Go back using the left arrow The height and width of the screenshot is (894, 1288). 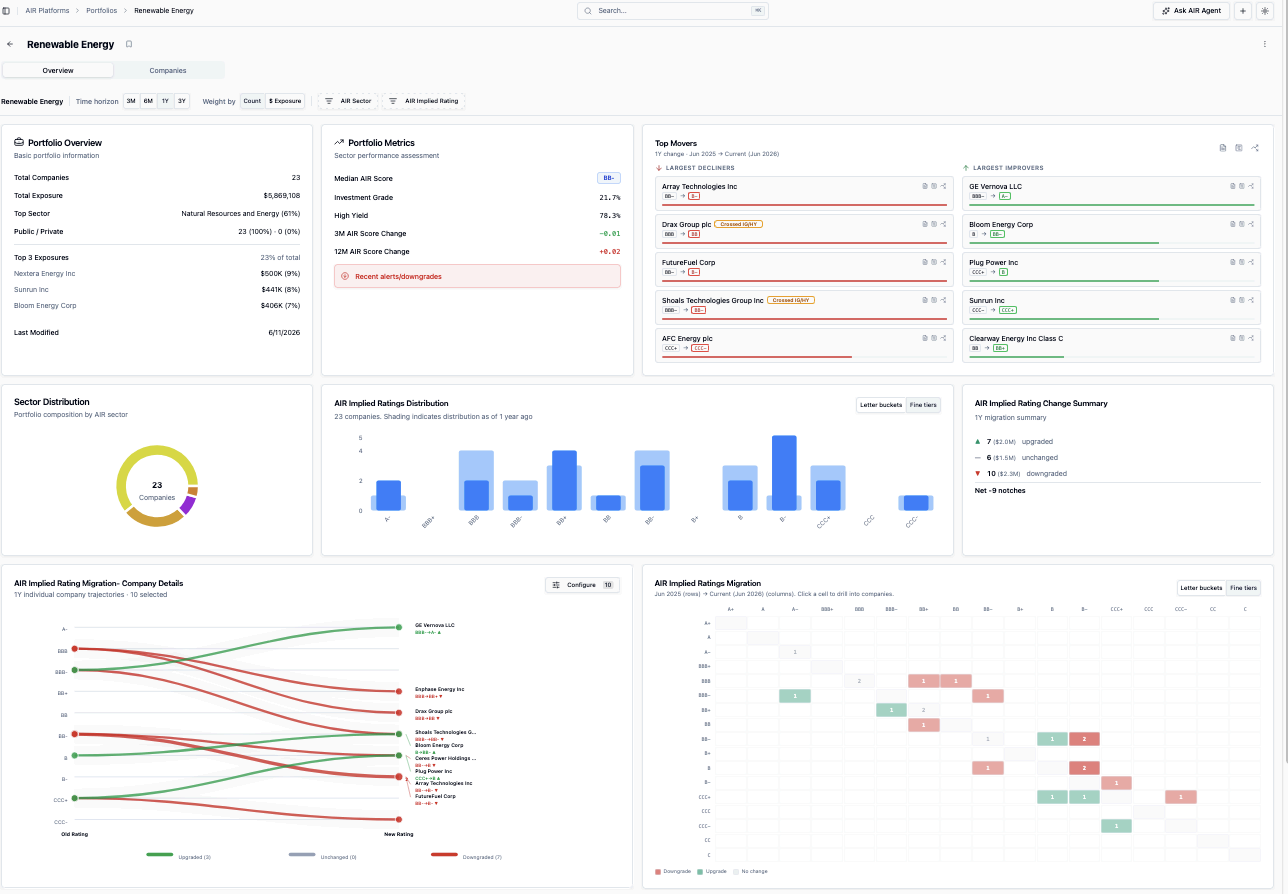pos(10,44)
